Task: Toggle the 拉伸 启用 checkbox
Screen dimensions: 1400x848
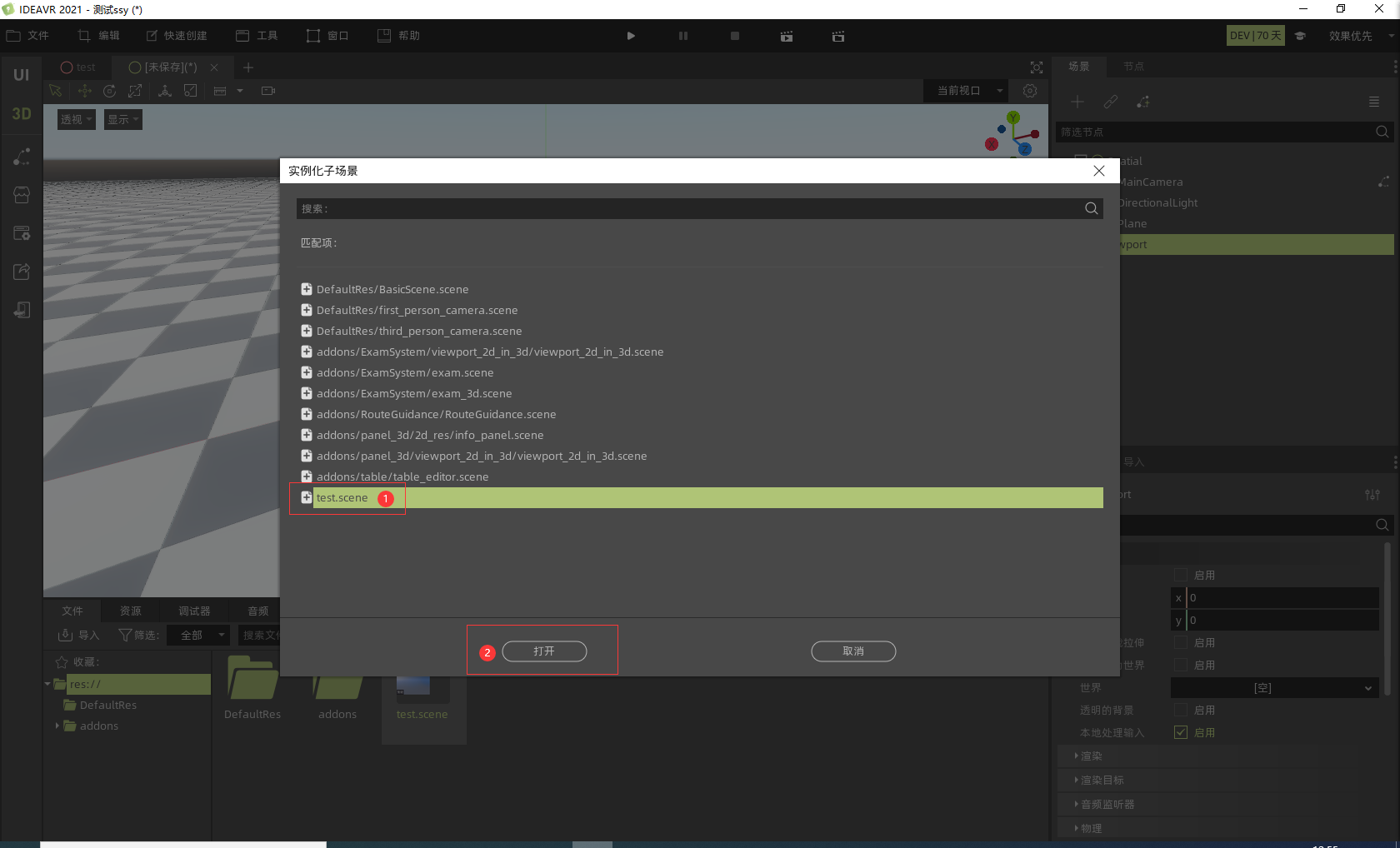Action: point(1180,642)
